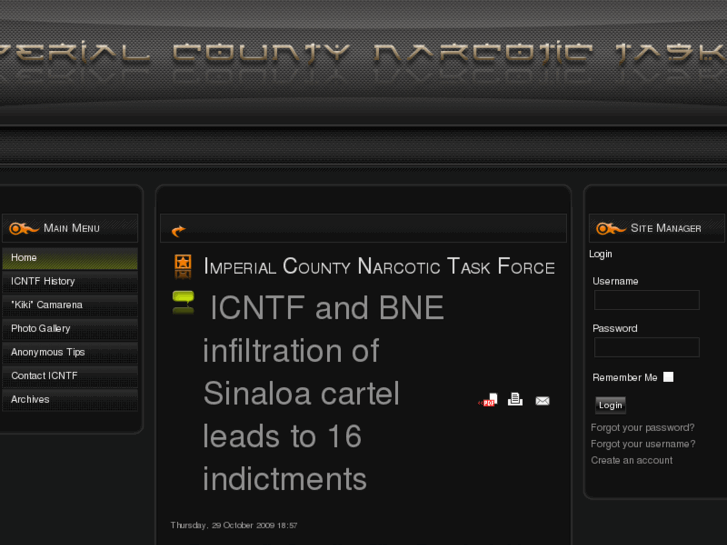Click the Main Menu header text
The width and height of the screenshot is (727, 545).
(x=71, y=228)
